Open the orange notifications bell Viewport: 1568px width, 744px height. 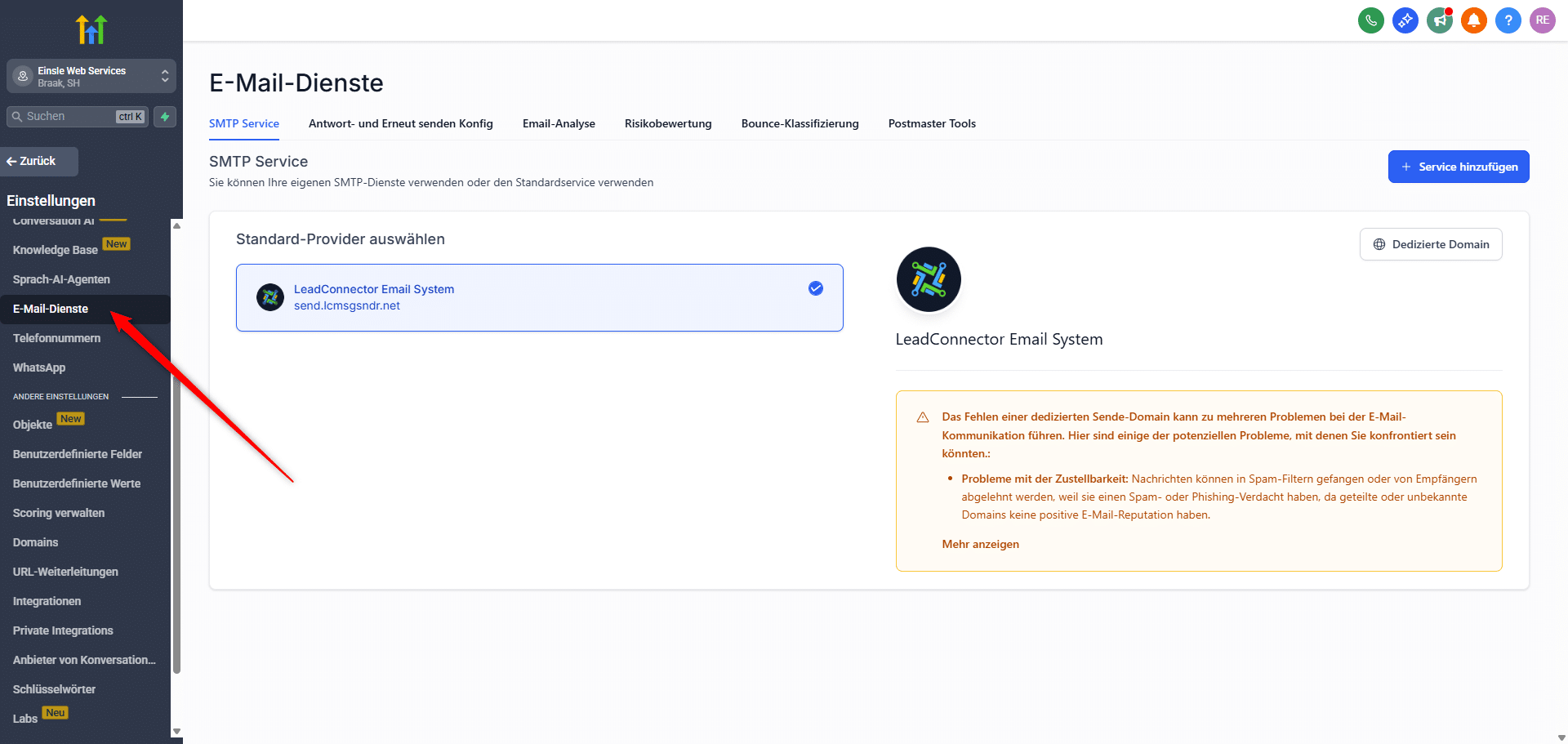1474,20
